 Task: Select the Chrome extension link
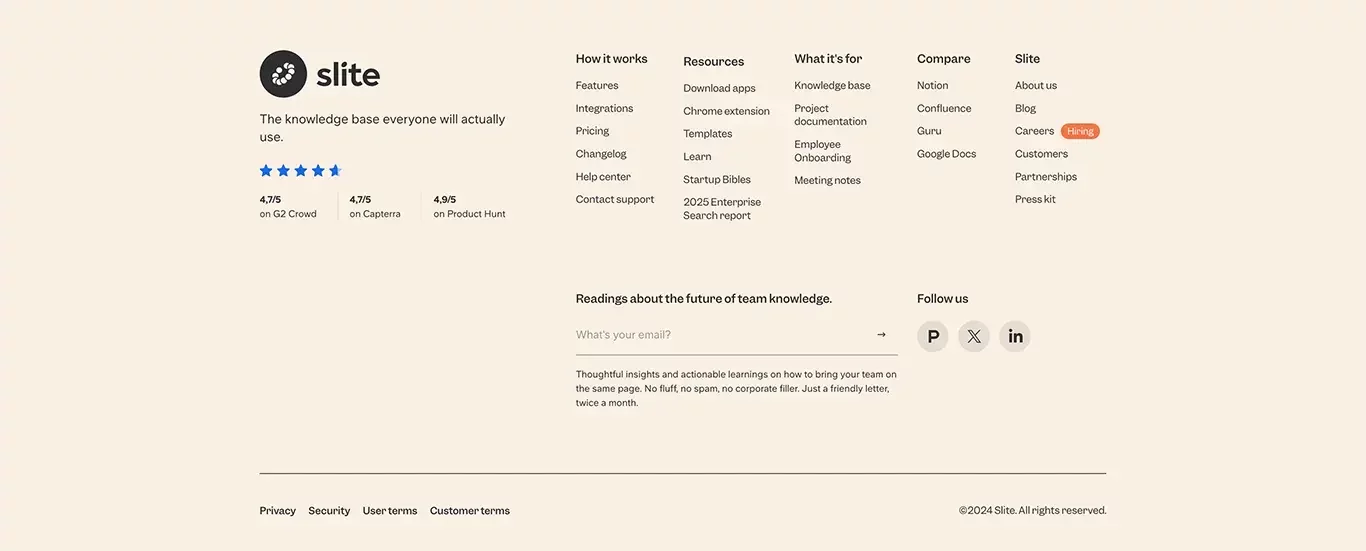click(727, 111)
